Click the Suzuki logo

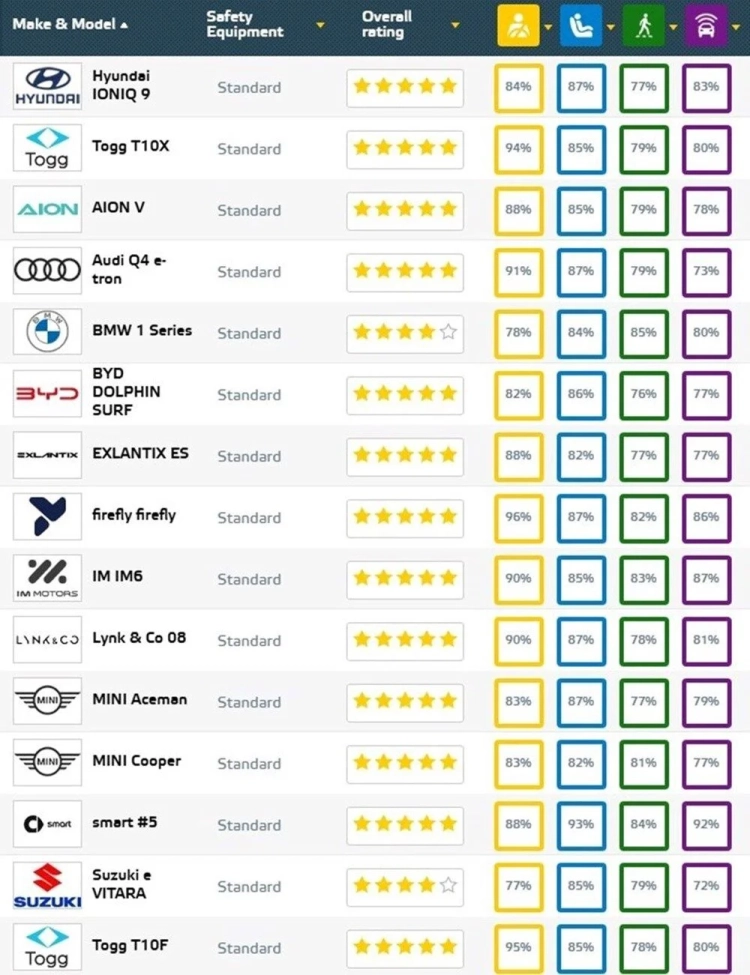click(47, 886)
